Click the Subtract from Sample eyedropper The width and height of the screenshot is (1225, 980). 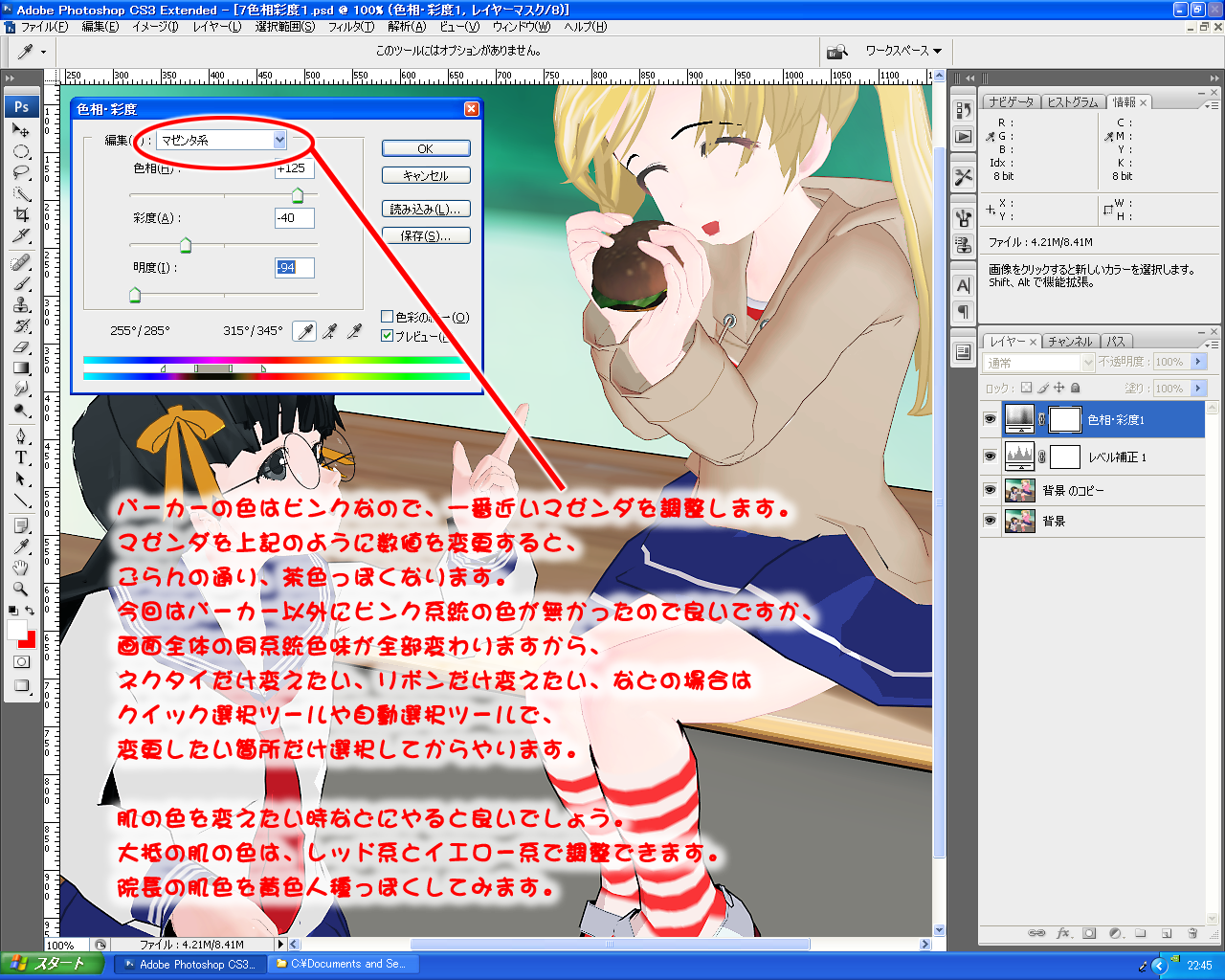[x=355, y=331]
